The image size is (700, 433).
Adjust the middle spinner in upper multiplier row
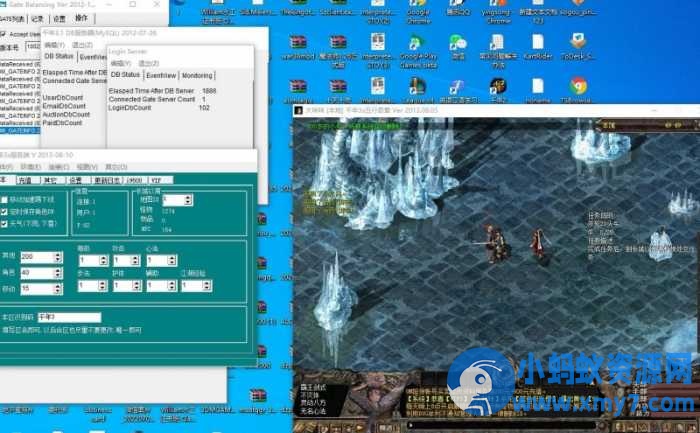point(127,260)
